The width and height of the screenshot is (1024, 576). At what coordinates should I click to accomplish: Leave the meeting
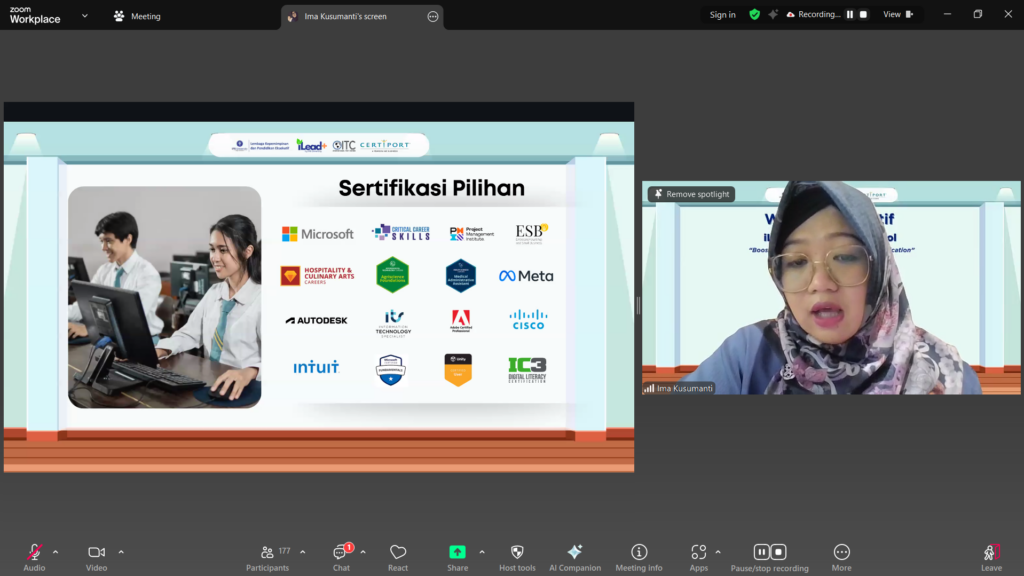pos(991,558)
